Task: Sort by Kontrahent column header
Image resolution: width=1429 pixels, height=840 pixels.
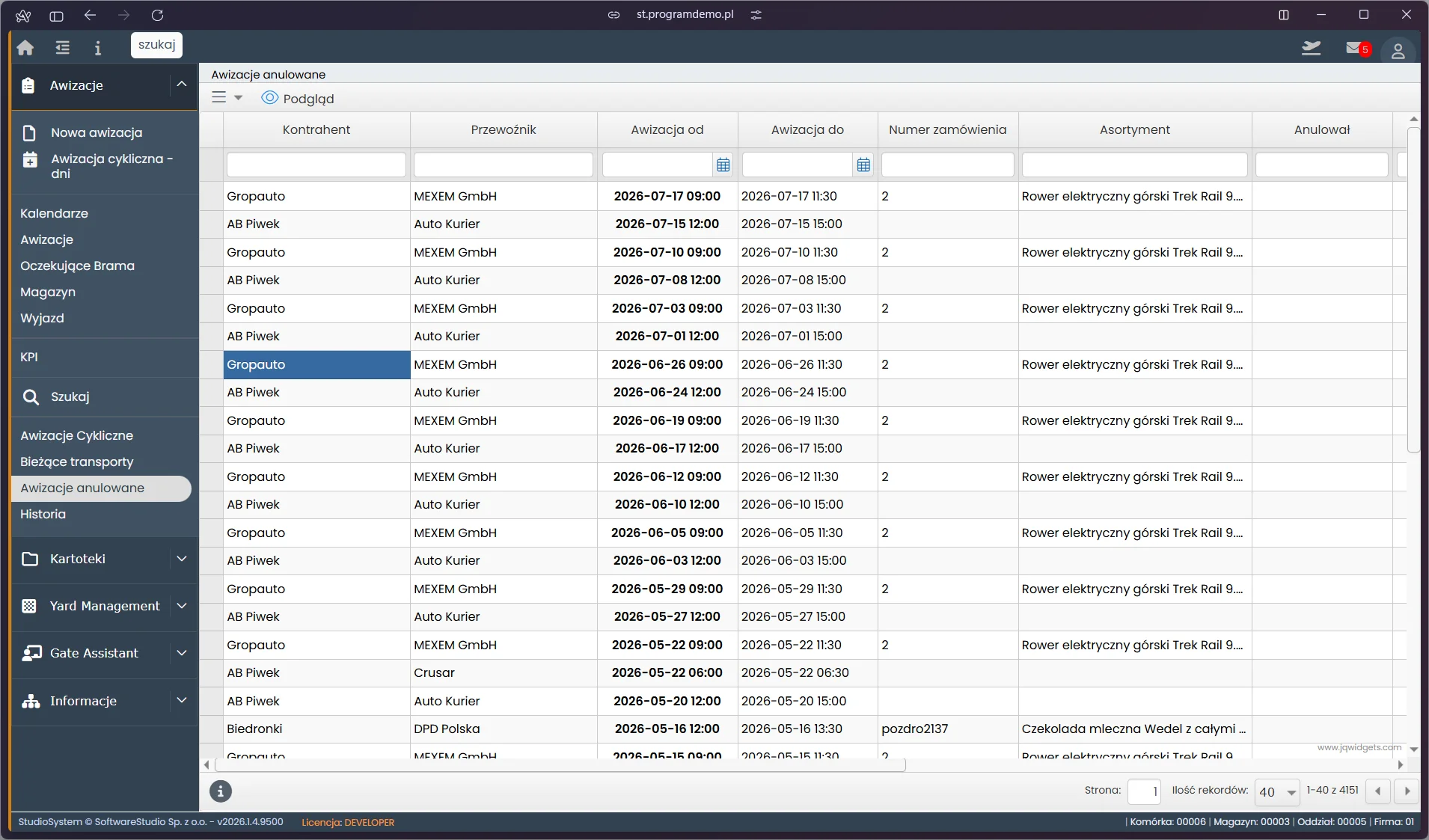Action: (316, 129)
